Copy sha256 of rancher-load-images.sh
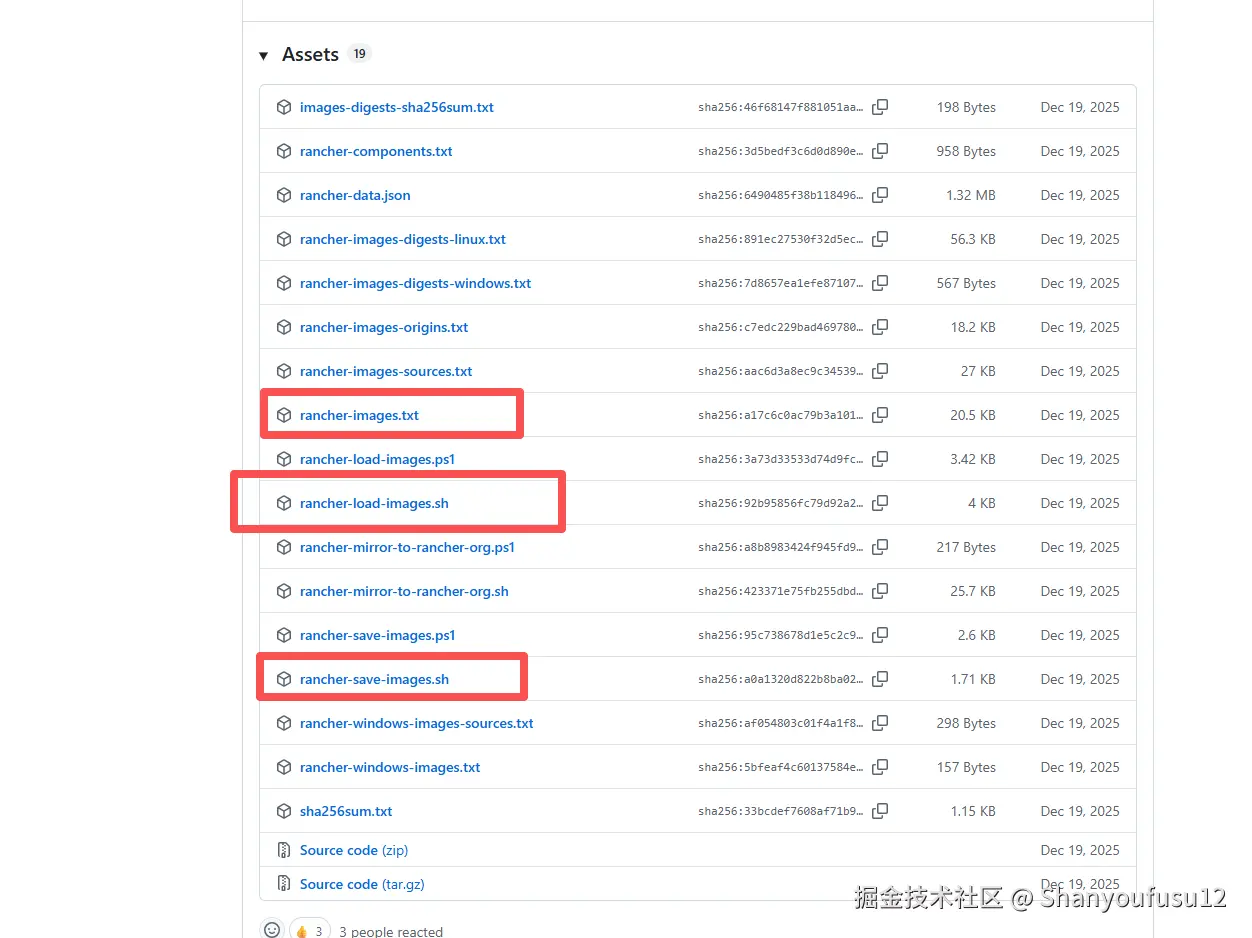The height and width of the screenshot is (938, 1252). tap(880, 503)
